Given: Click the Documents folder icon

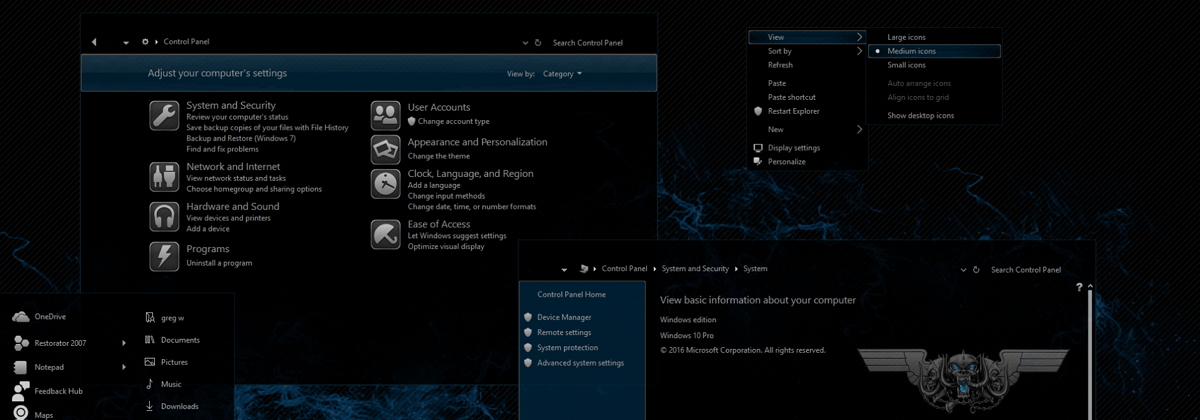Looking at the screenshot, I should point(150,340).
